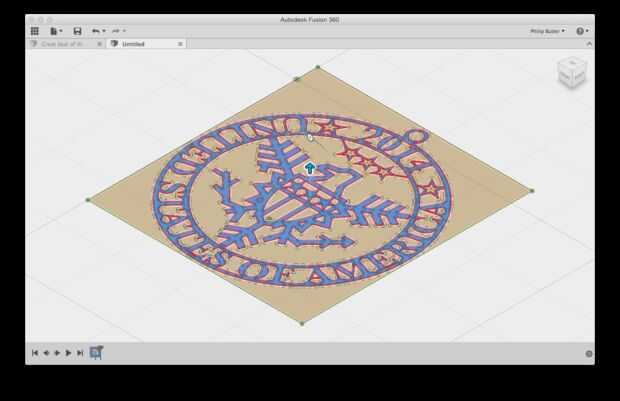
Task: Expand the undo history arrow
Action: (104, 31)
